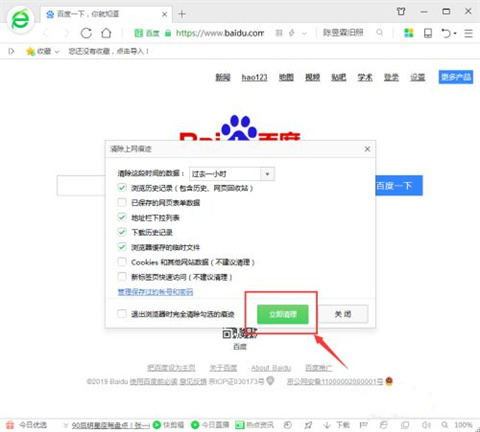The width and height of the screenshot is (480, 432).
Task: Open 今日直播 from the status bar
Action: (x=210, y=425)
